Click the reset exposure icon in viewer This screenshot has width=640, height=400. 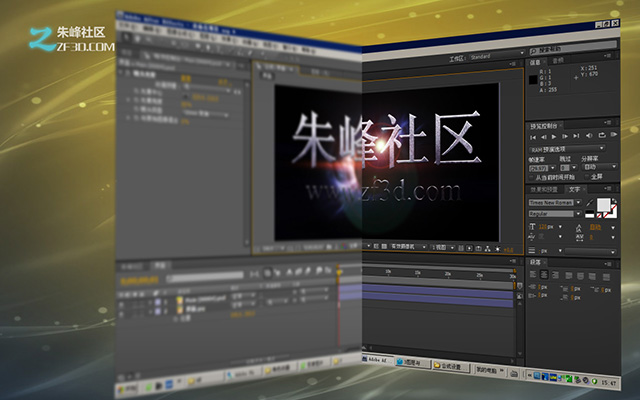[498, 249]
